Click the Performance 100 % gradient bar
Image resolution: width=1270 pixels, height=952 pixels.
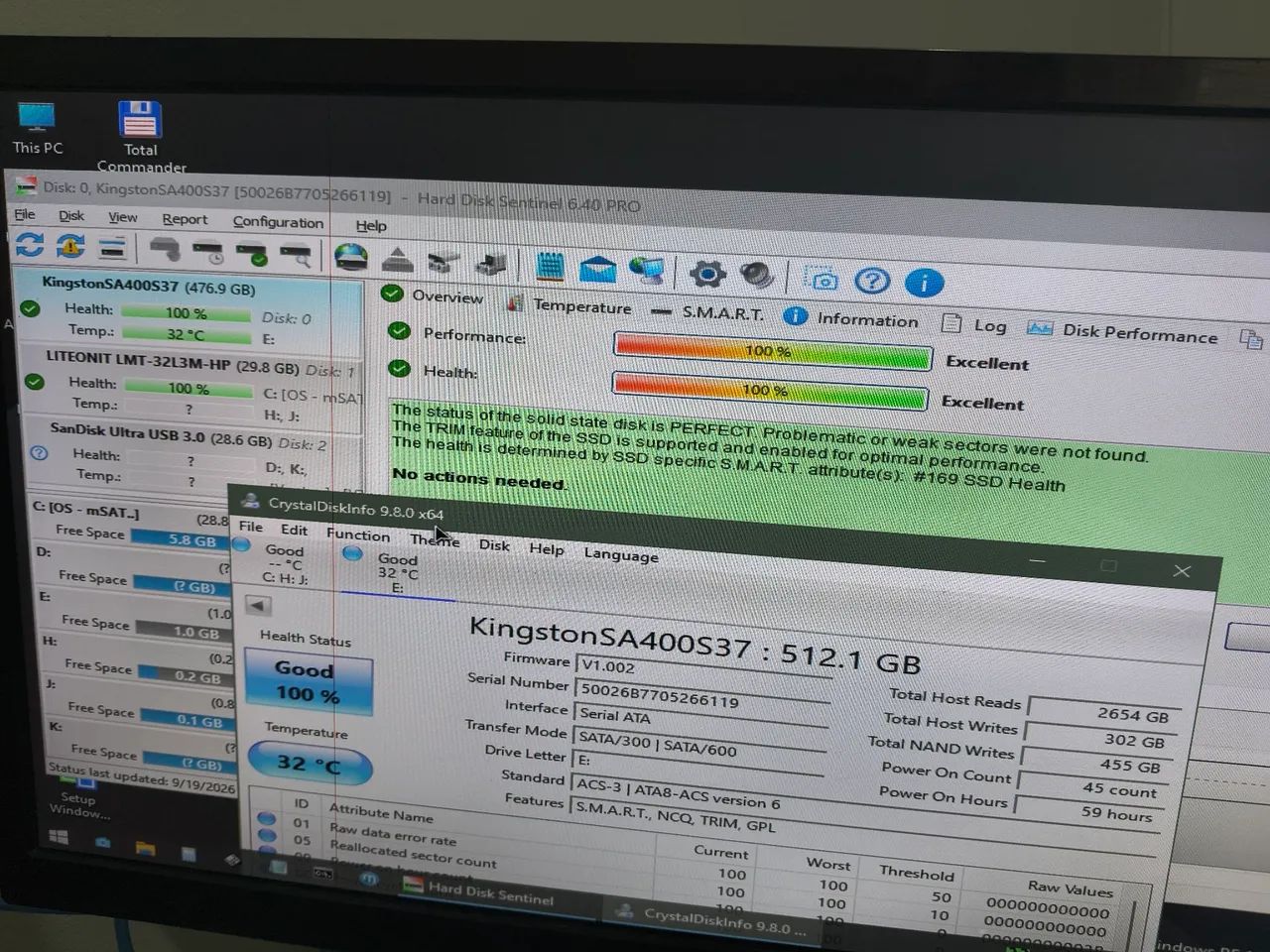click(772, 351)
